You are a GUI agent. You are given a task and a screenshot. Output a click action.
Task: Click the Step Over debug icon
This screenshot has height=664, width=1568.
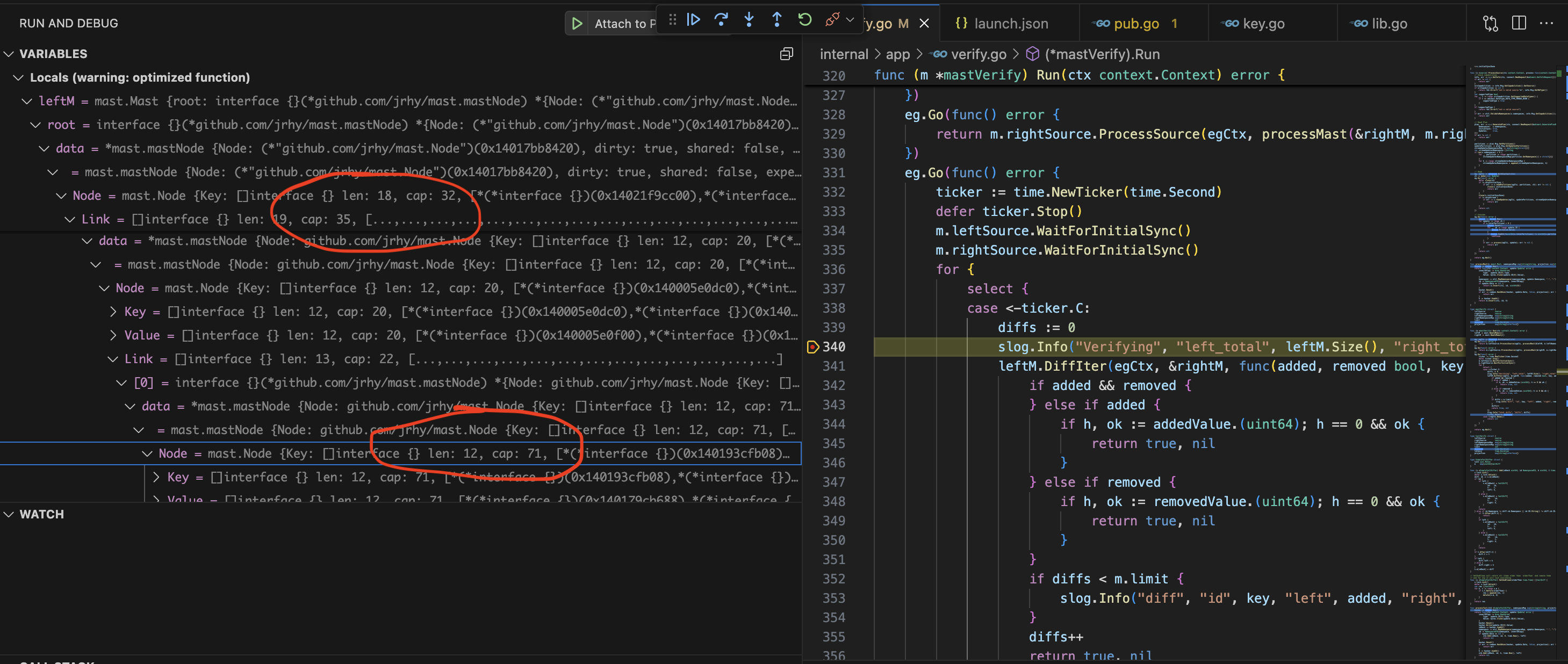pyautogui.click(x=721, y=19)
